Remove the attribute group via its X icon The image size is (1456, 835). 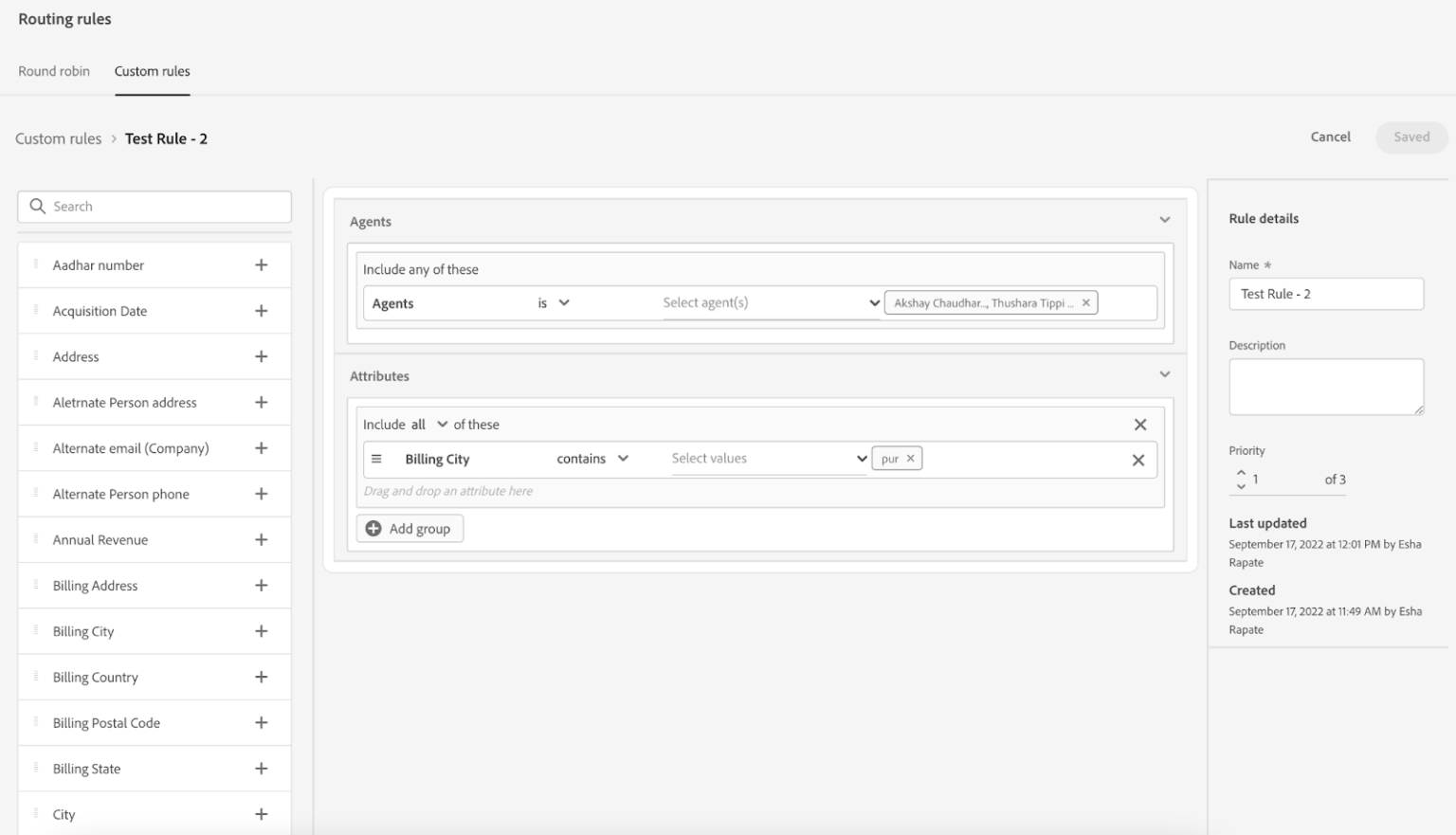(1140, 424)
